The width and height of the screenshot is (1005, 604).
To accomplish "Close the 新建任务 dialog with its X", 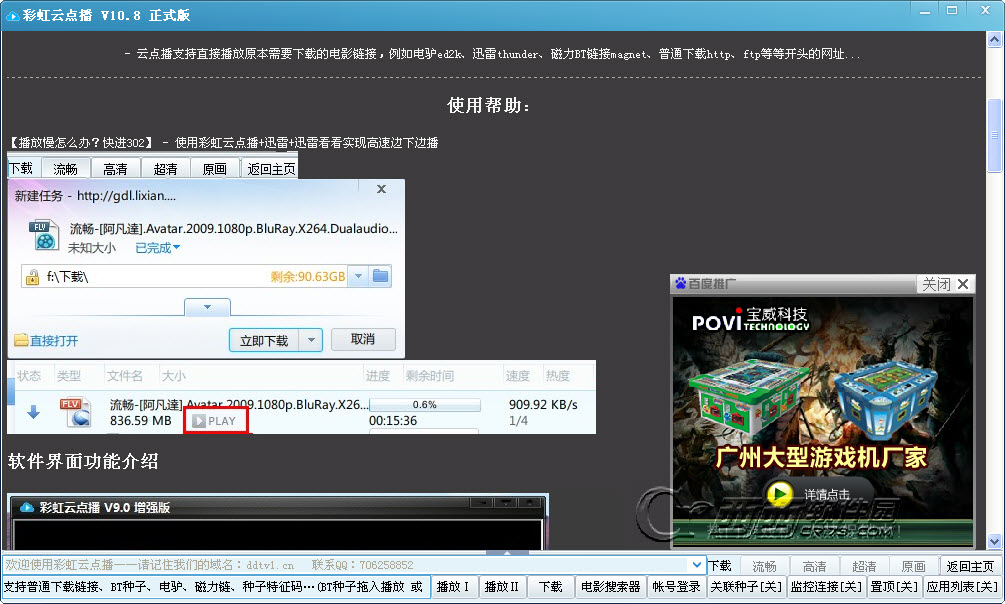I will point(381,189).
